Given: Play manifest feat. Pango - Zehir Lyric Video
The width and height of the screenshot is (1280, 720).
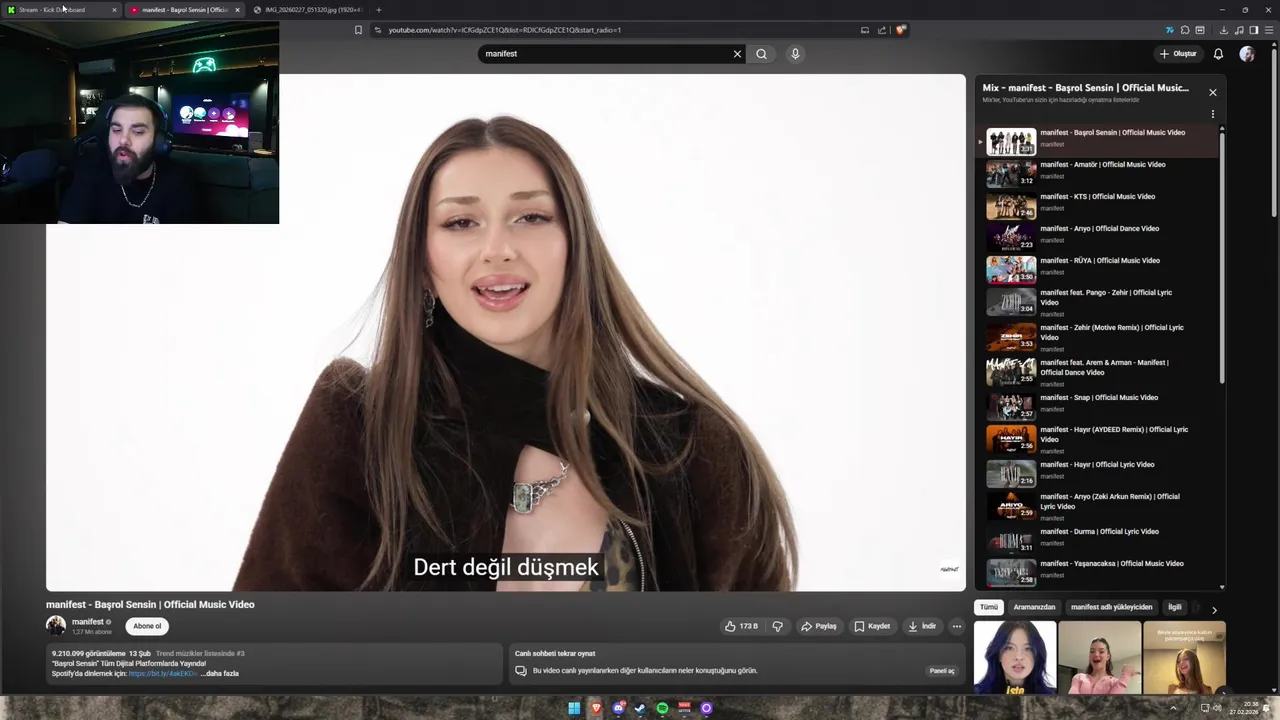Looking at the screenshot, I should [x=1097, y=302].
